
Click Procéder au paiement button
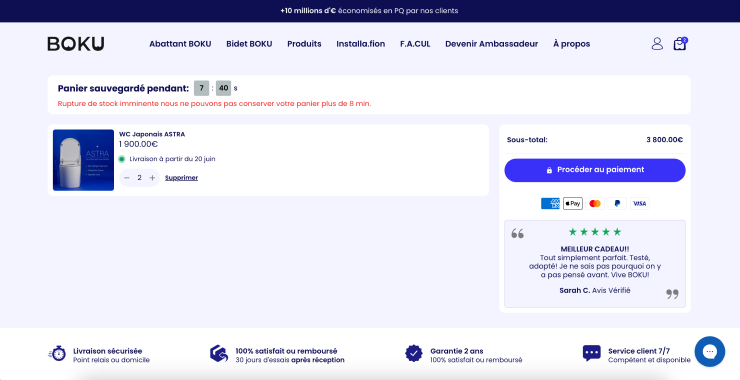(x=595, y=170)
